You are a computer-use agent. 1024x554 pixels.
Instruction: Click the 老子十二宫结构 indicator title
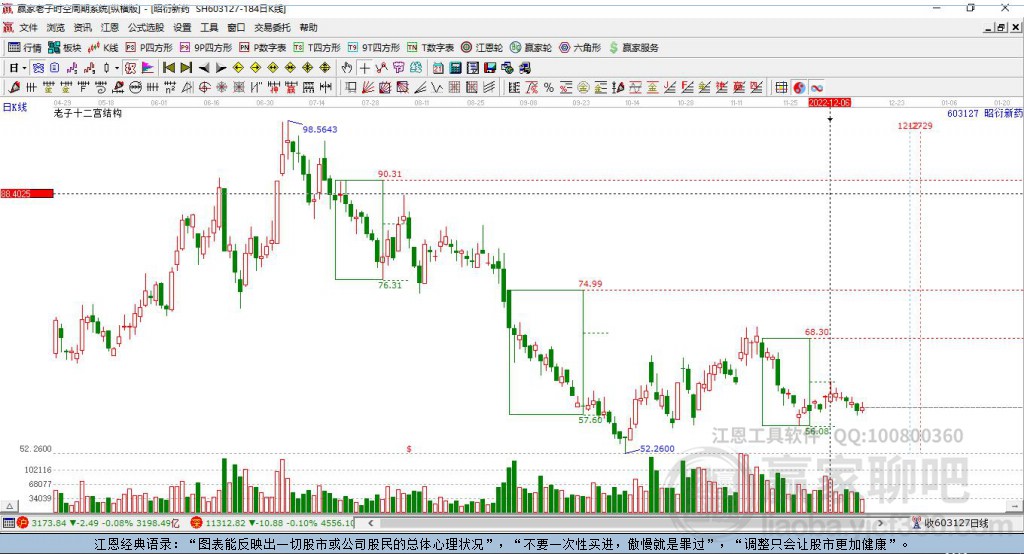point(88,113)
